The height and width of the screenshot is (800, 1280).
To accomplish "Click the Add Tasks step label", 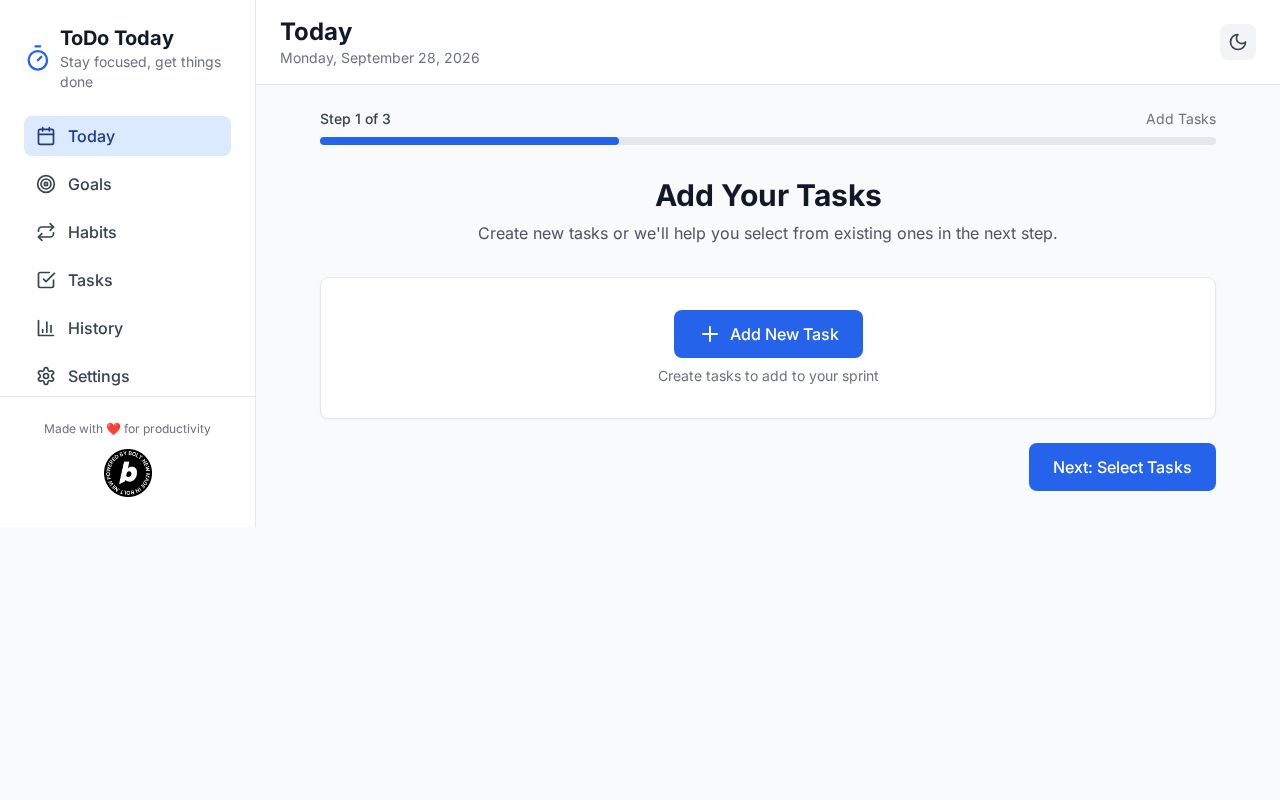I will coord(1181,119).
